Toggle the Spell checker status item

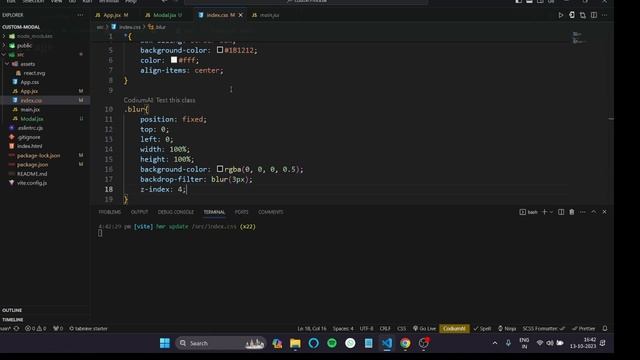click(x=482, y=329)
